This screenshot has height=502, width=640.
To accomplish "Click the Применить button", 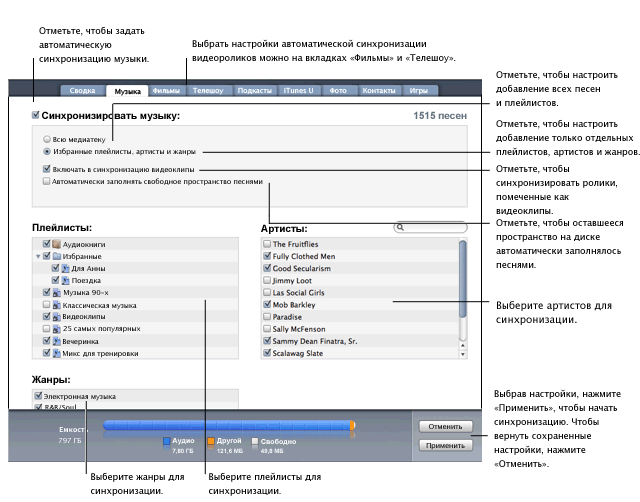I will click(445, 445).
